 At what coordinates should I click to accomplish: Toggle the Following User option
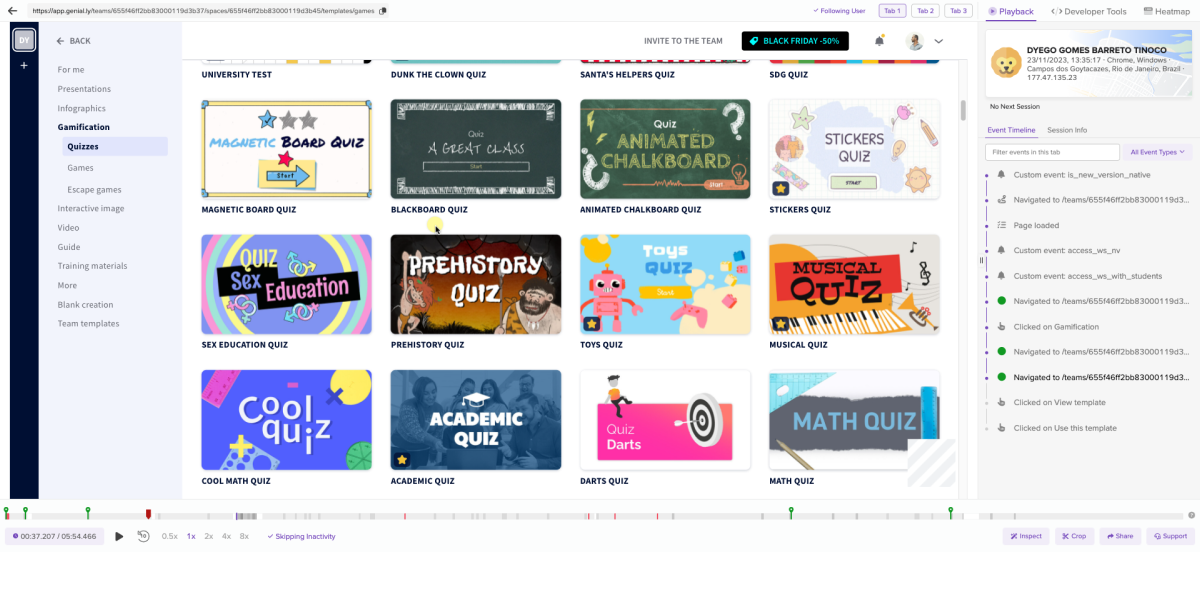click(839, 11)
